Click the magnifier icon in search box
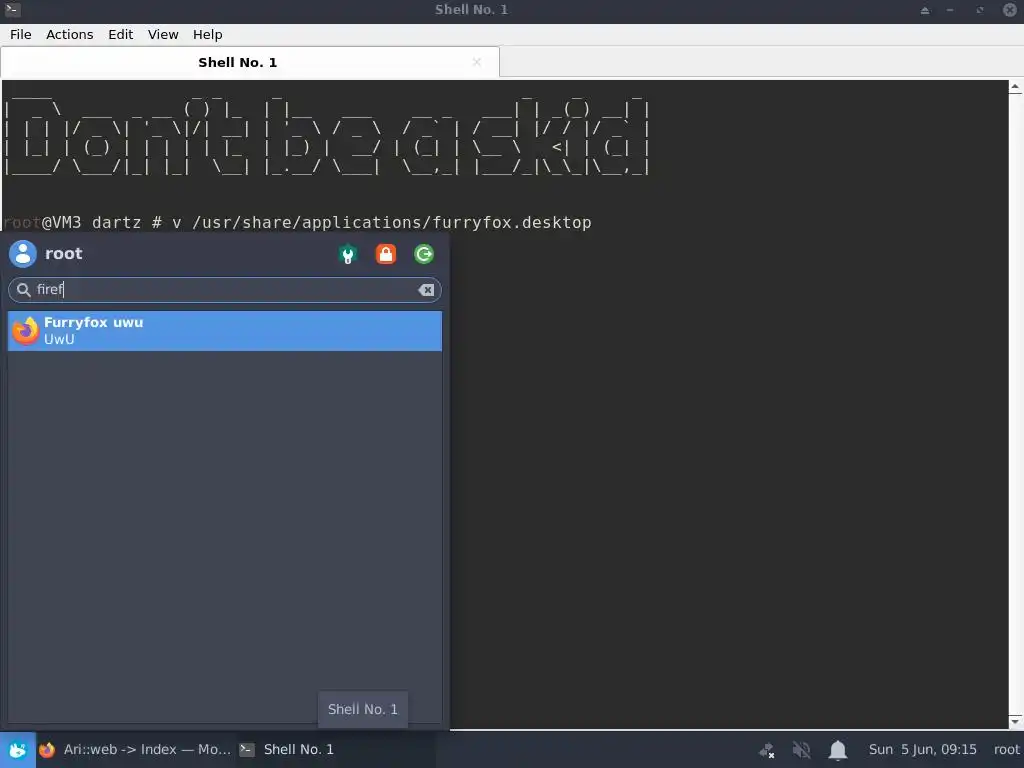 tap(24, 290)
